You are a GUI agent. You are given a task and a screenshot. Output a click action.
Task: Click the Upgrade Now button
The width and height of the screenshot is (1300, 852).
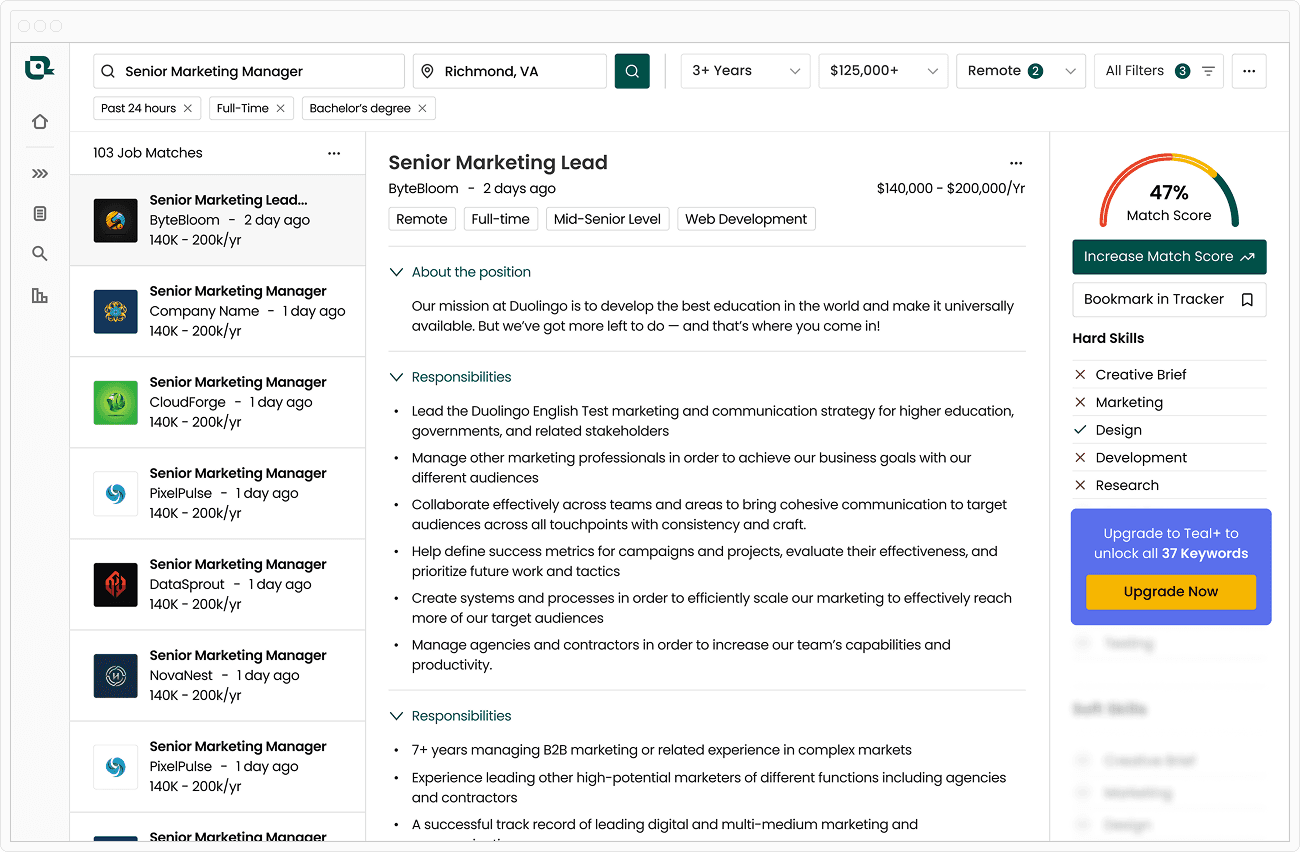tap(1170, 592)
